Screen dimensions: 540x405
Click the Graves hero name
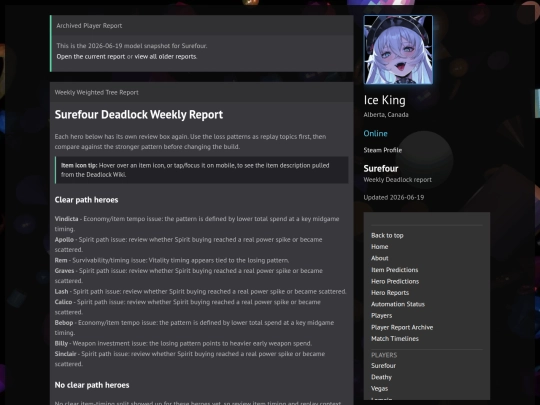(64, 271)
